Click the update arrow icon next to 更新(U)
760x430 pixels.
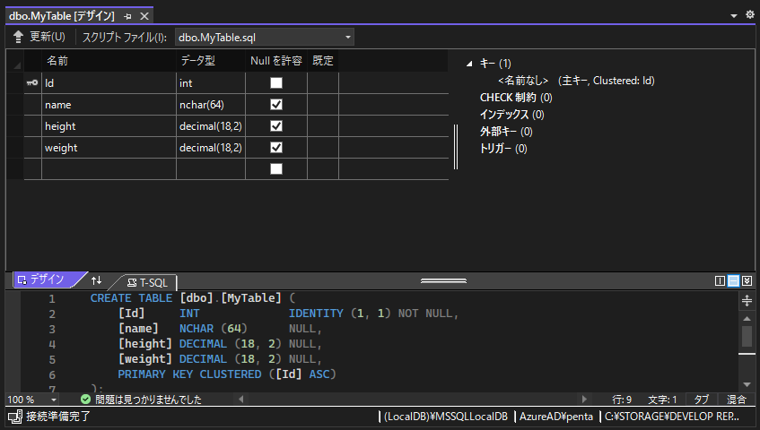coord(18,37)
